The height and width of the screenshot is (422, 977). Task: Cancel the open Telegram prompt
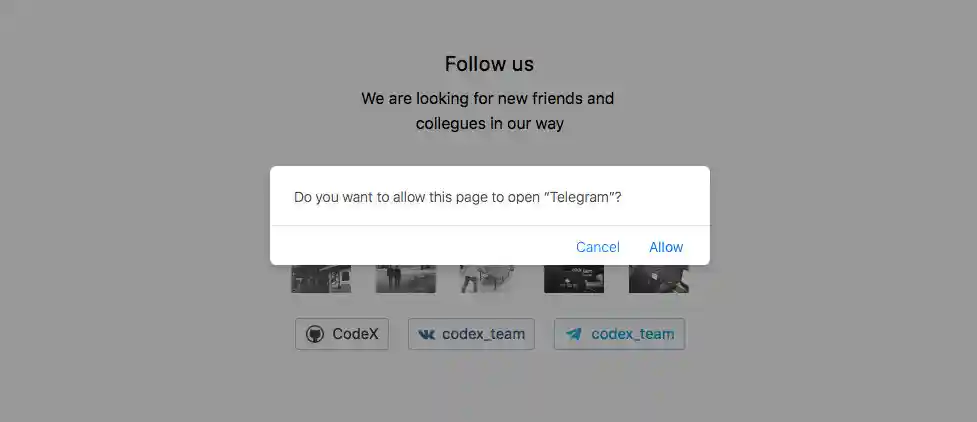tap(598, 247)
